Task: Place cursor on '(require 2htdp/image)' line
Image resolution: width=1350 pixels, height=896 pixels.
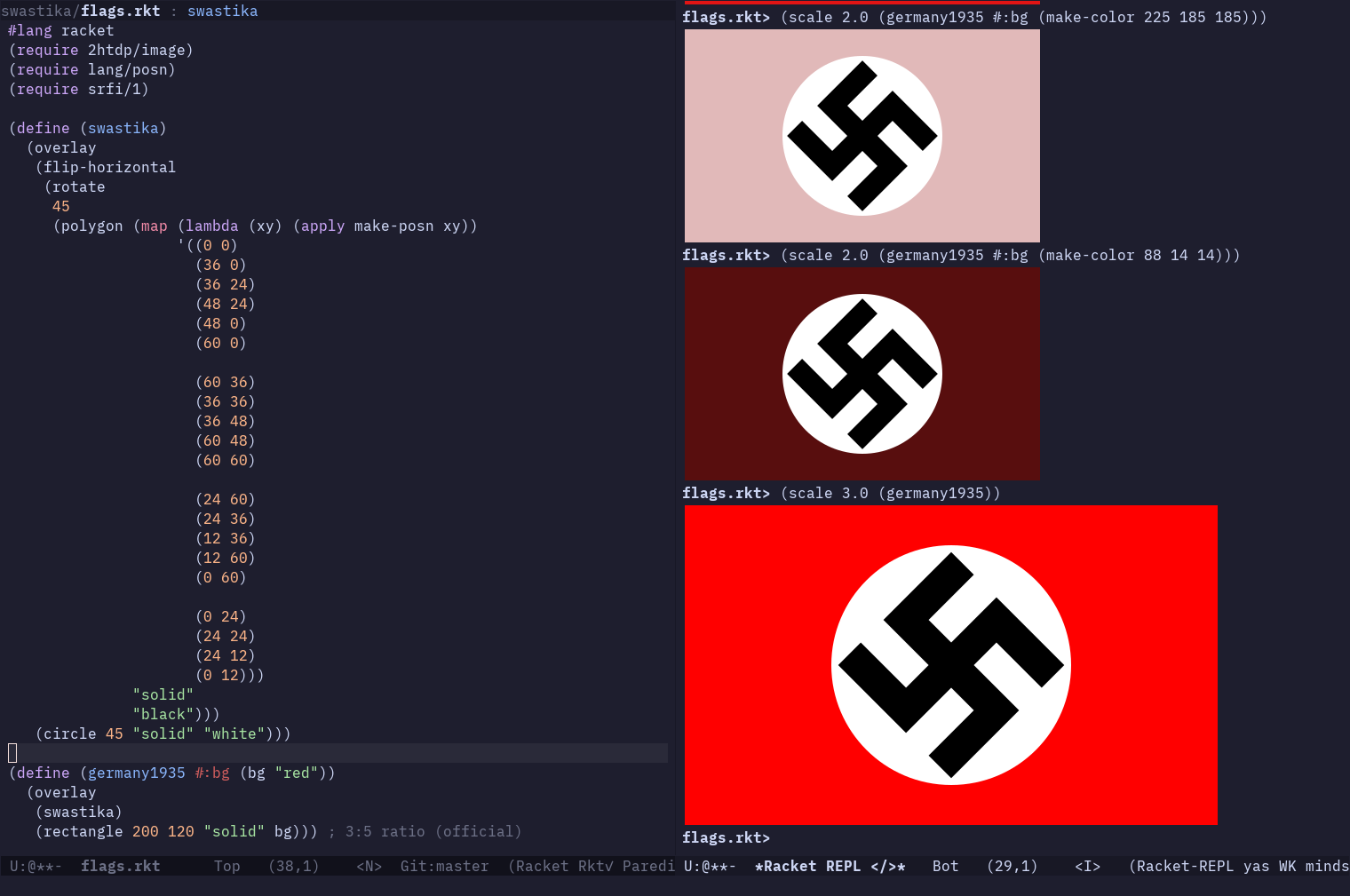Action: [x=100, y=50]
